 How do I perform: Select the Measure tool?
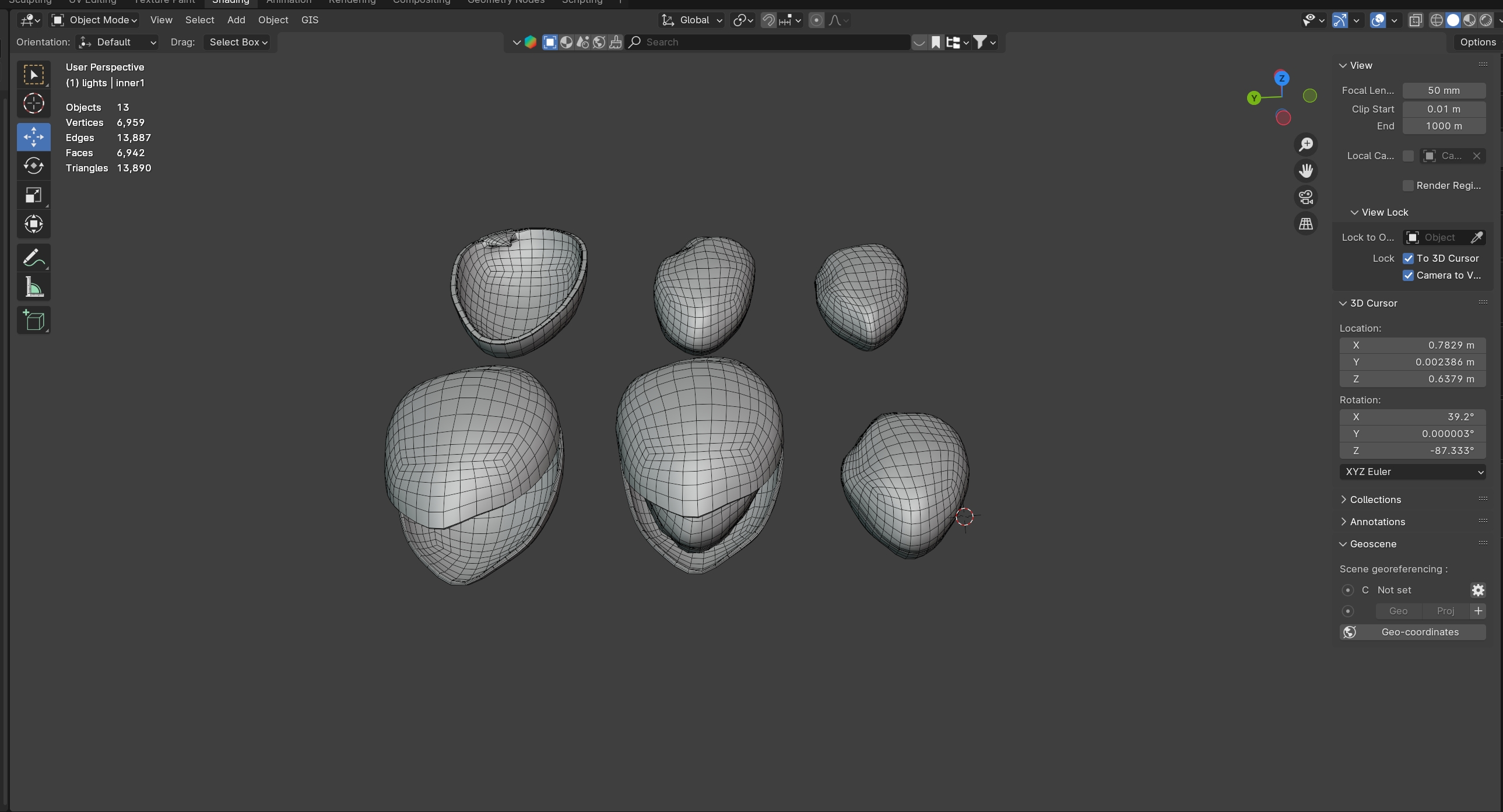pos(33,287)
